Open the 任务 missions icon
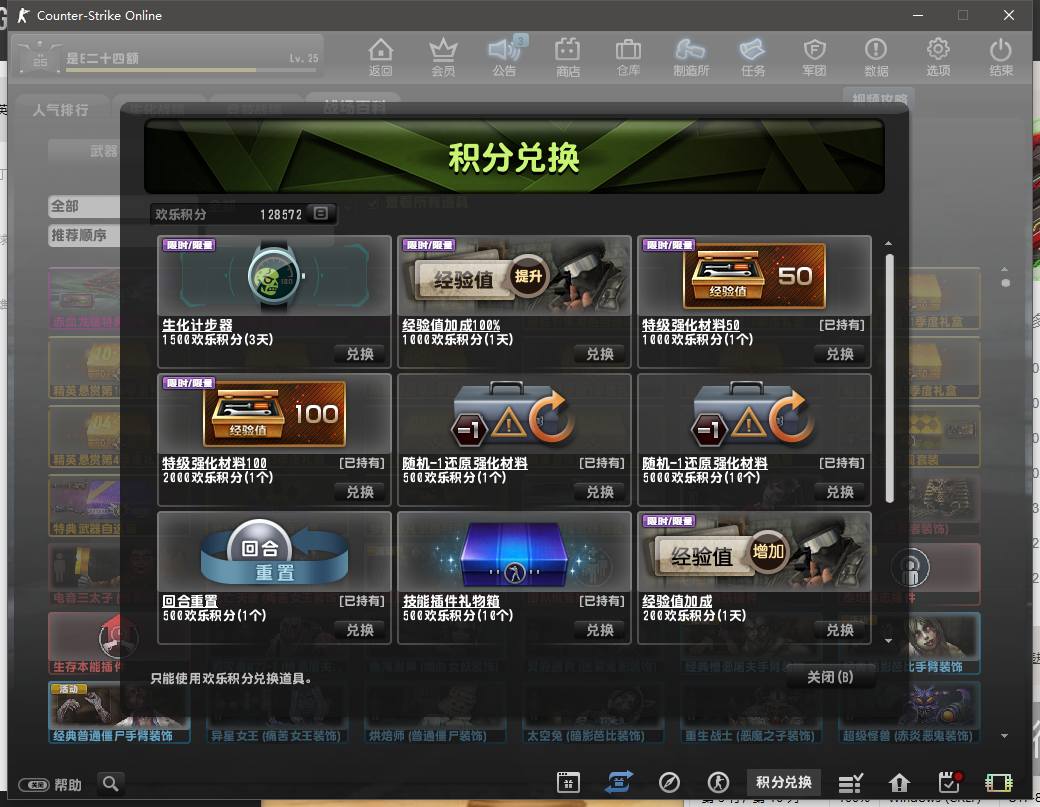1040x807 pixels. (753, 56)
